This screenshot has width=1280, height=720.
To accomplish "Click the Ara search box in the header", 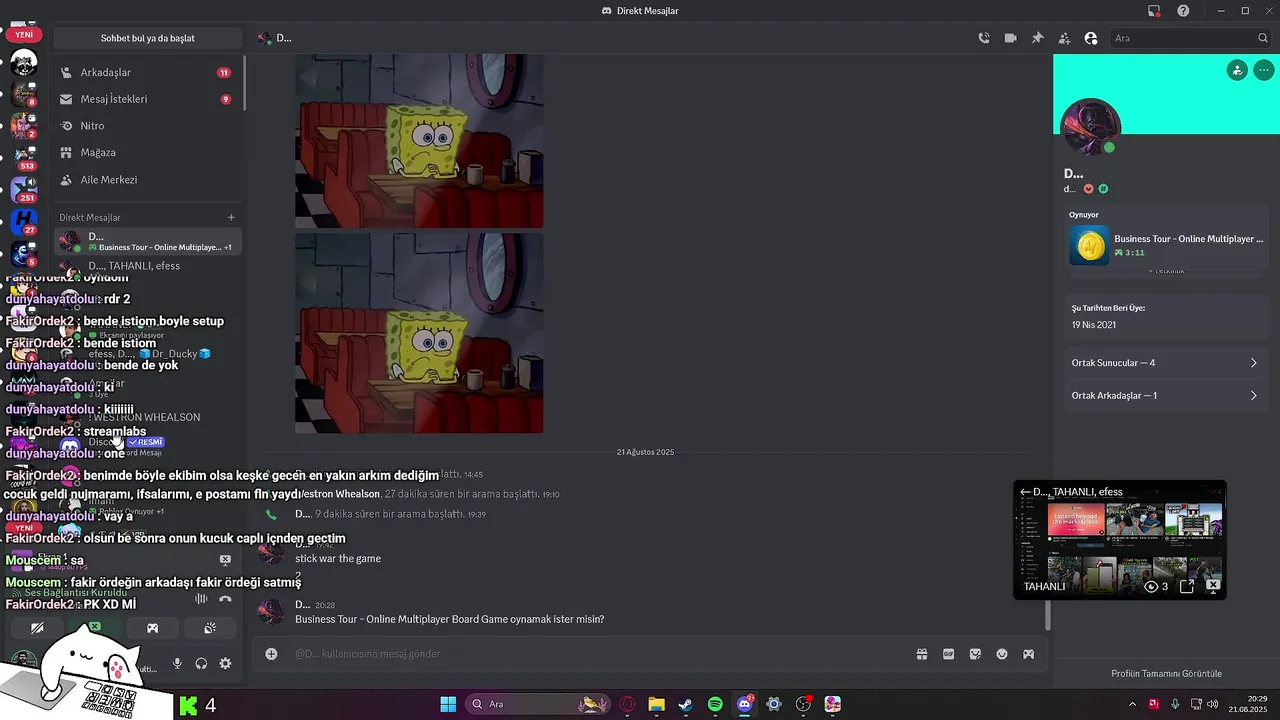I will click(x=1191, y=38).
